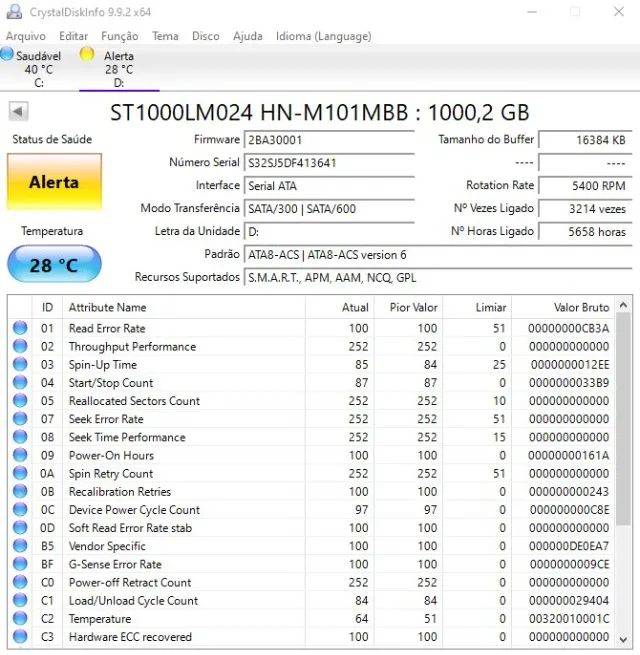Click raw value 00320010001C of Temperature
640x655 pixels.
pos(569,619)
